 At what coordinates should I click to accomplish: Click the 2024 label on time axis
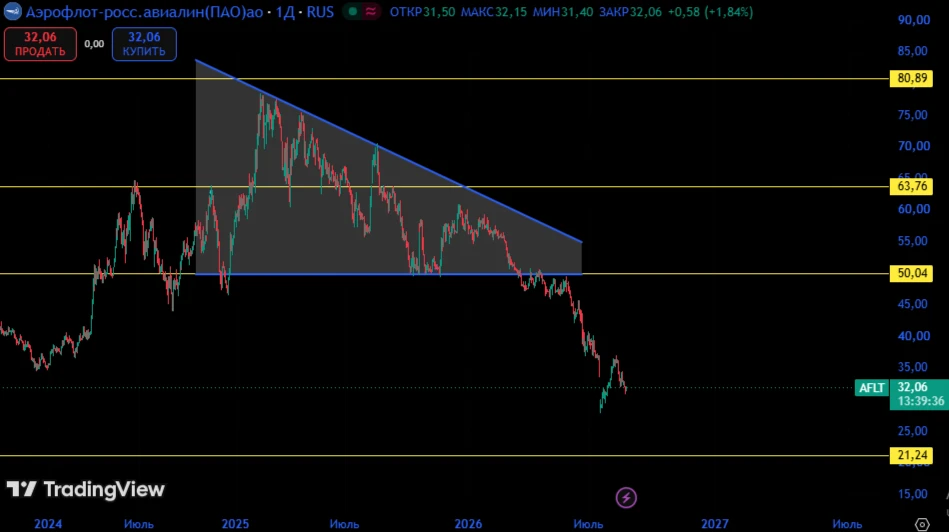click(x=48, y=524)
